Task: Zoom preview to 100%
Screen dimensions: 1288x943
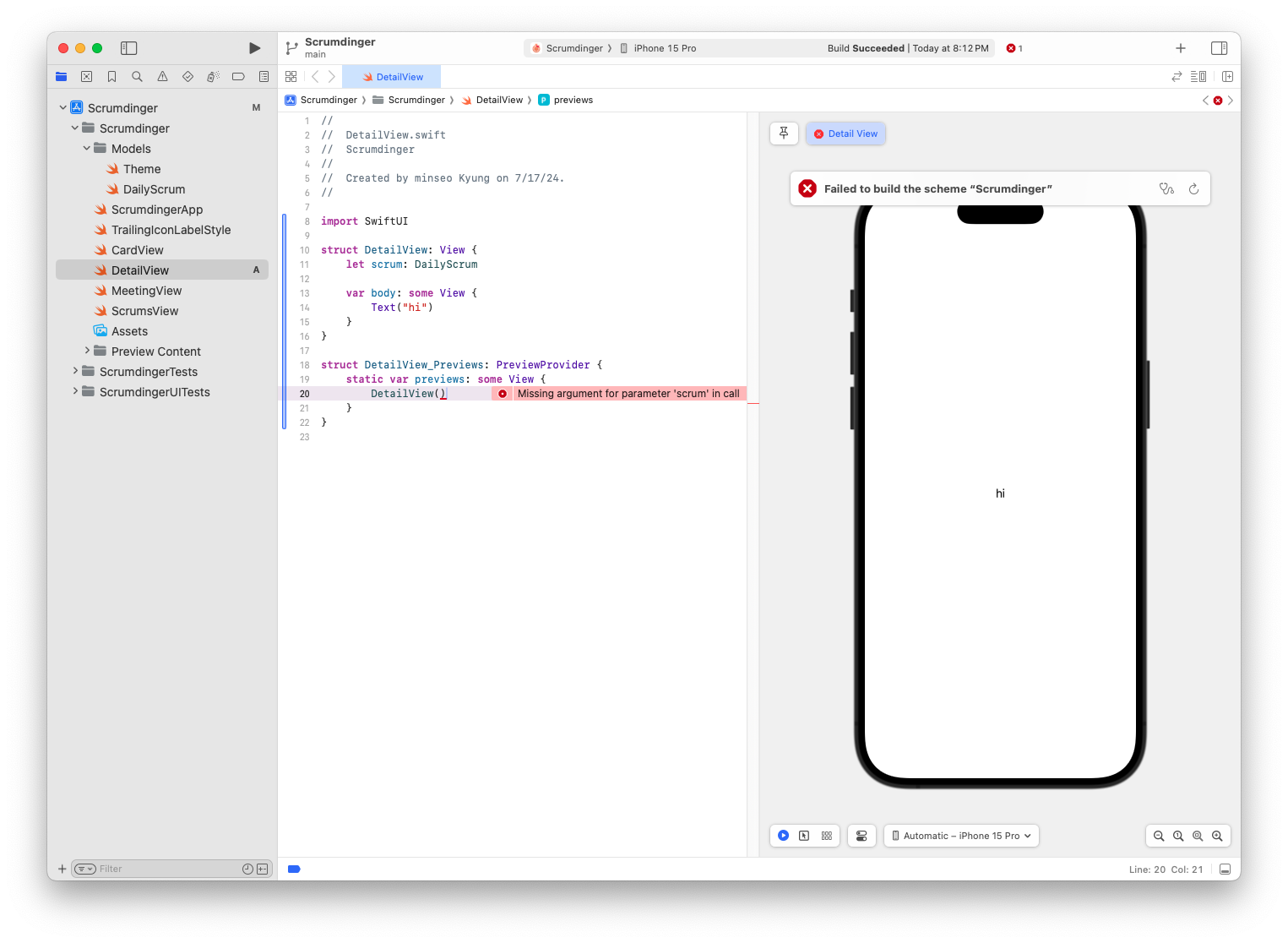Action: (x=1178, y=836)
